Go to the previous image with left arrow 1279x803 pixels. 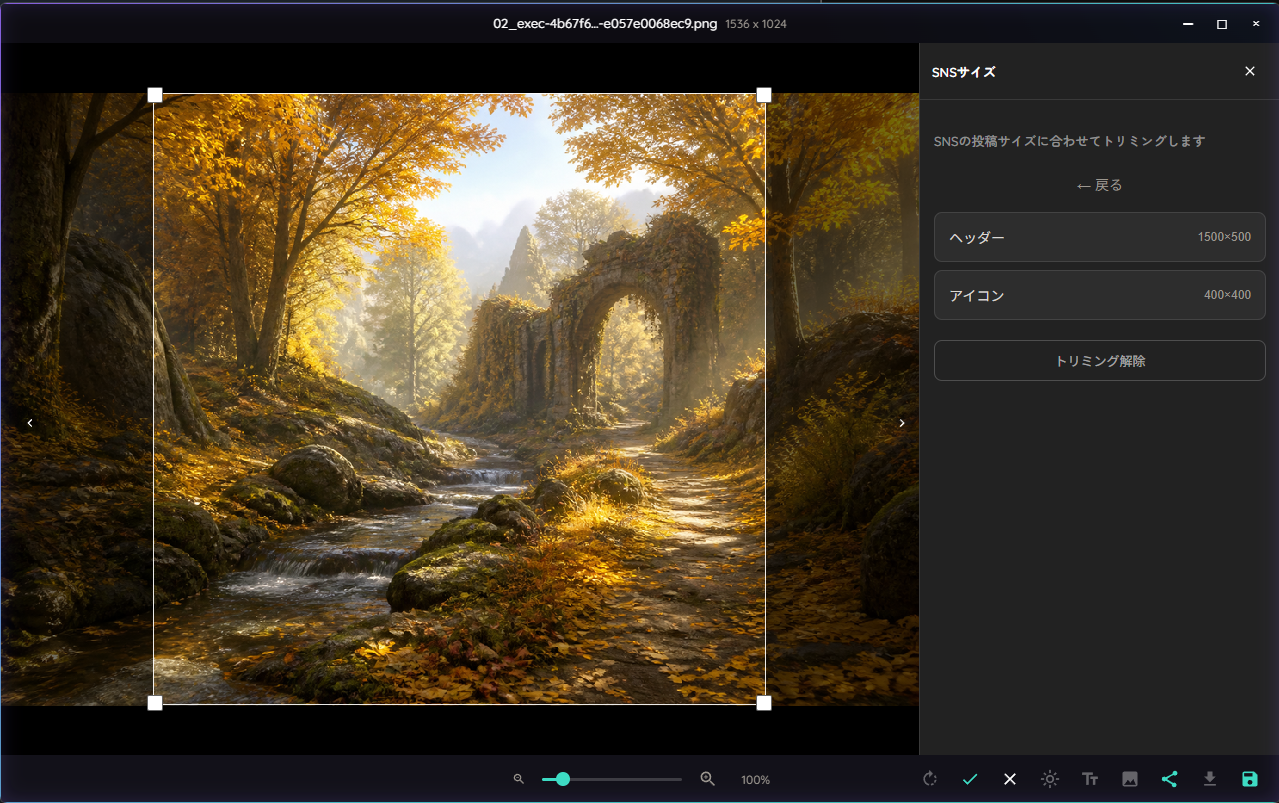click(30, 423)
